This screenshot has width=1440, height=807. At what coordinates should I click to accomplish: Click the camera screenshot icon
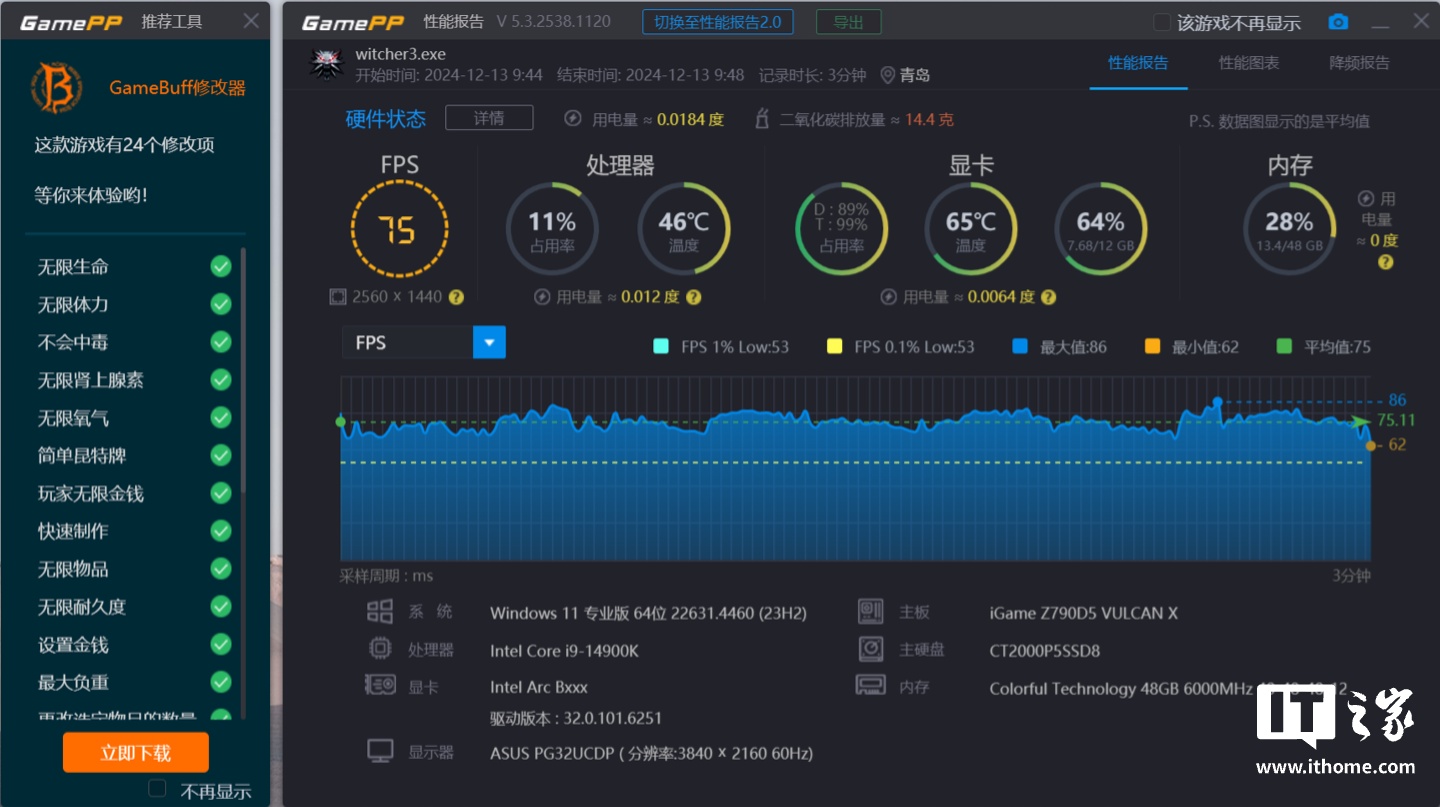tap(1338, 22)
